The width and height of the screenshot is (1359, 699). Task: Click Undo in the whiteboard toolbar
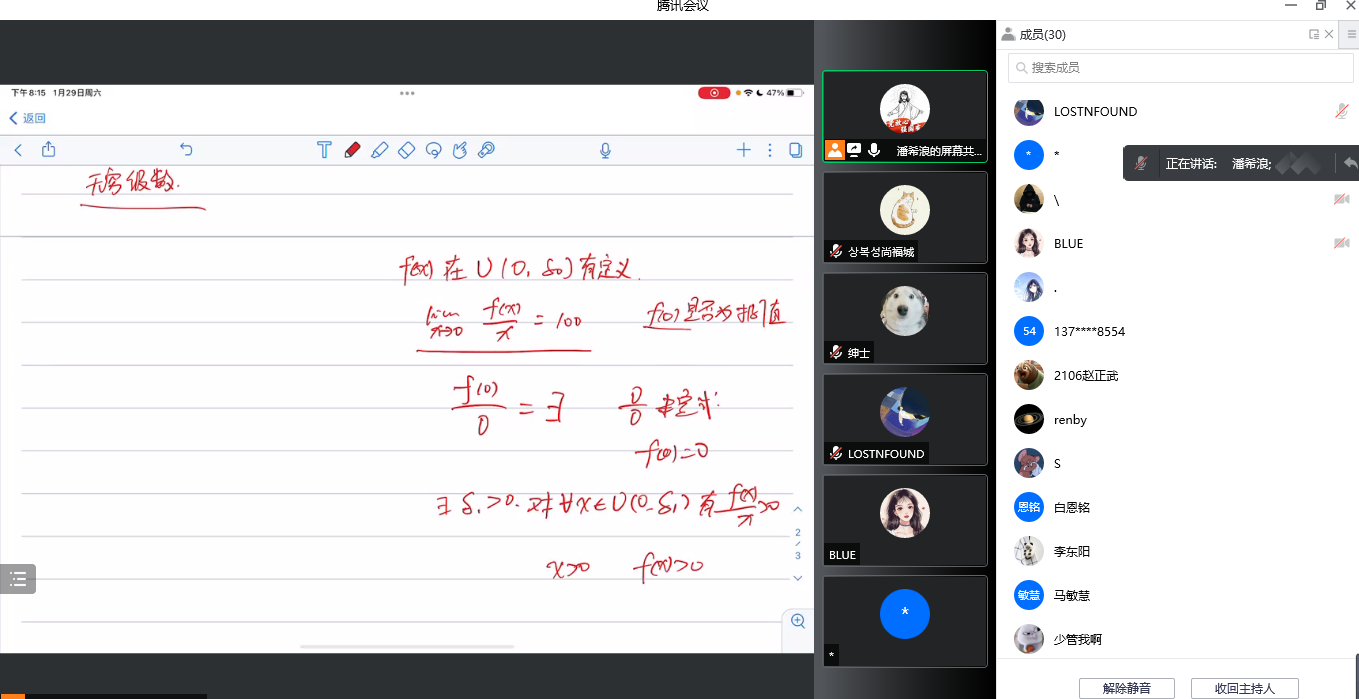pyautogui.click(x=186, y=148)
